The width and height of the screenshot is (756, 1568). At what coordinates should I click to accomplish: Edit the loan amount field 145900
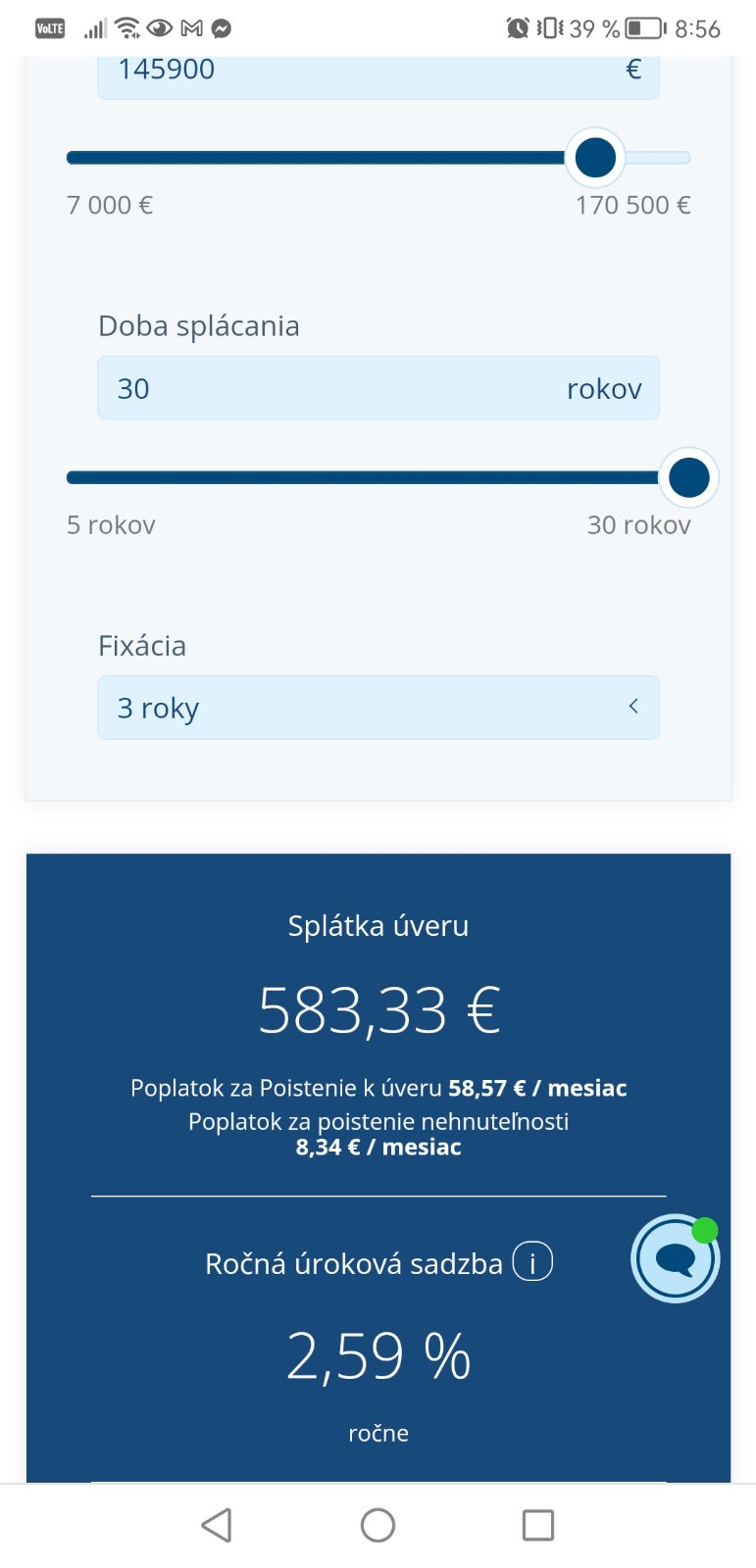pos(363,71)
